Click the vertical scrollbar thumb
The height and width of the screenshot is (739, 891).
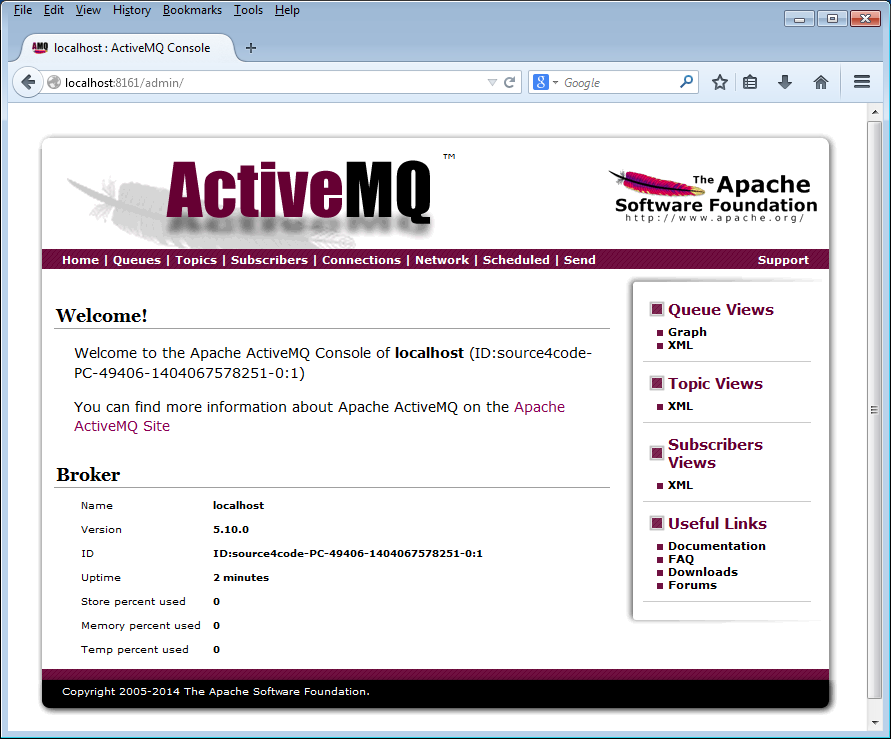875,410
